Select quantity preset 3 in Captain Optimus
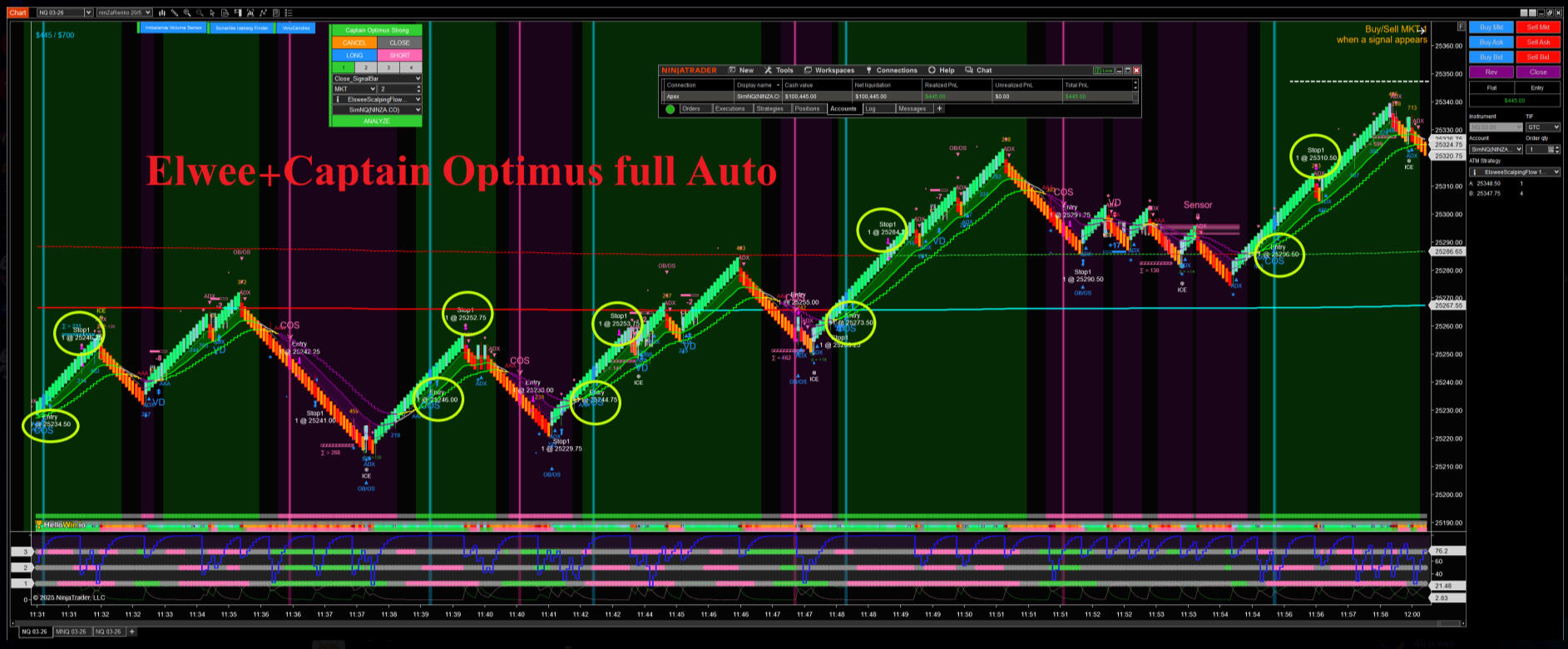Image resolution: width=1568 pixels, height=649 pixels. click(388, 67)
